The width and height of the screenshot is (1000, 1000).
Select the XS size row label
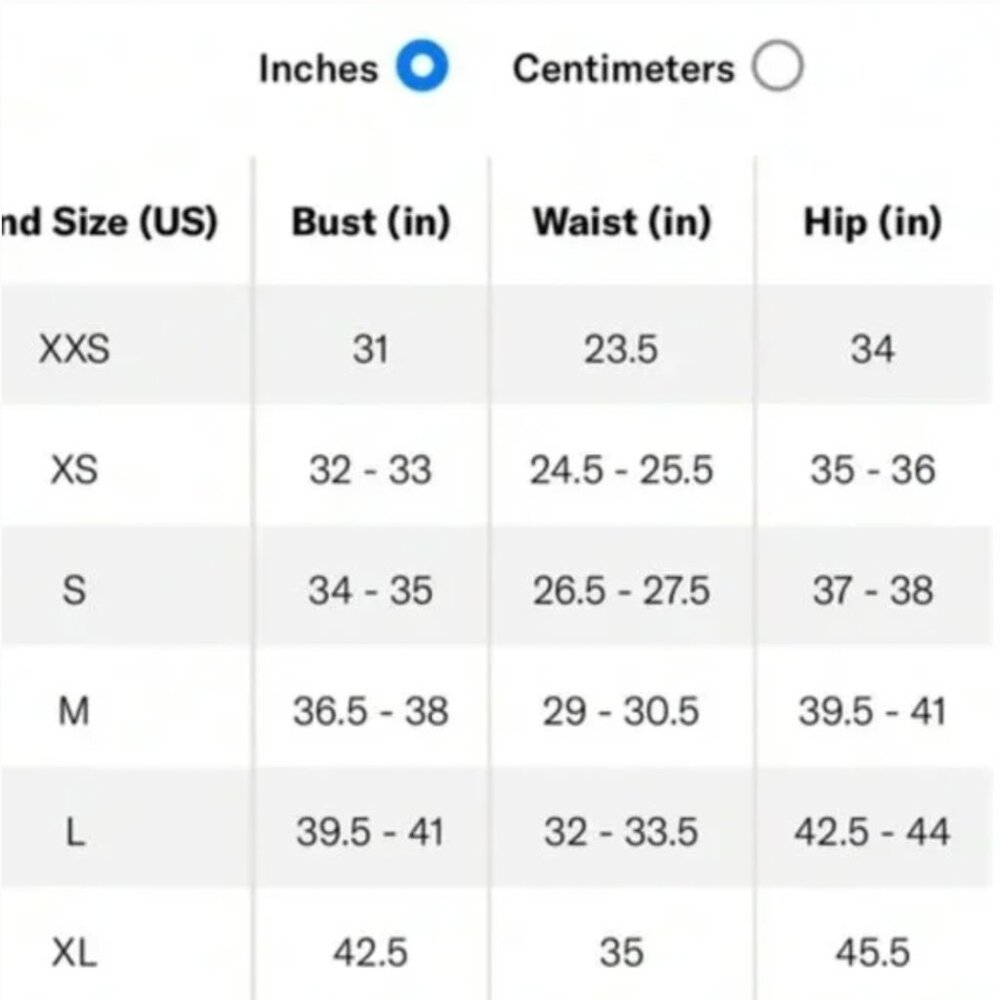(74, 469)
